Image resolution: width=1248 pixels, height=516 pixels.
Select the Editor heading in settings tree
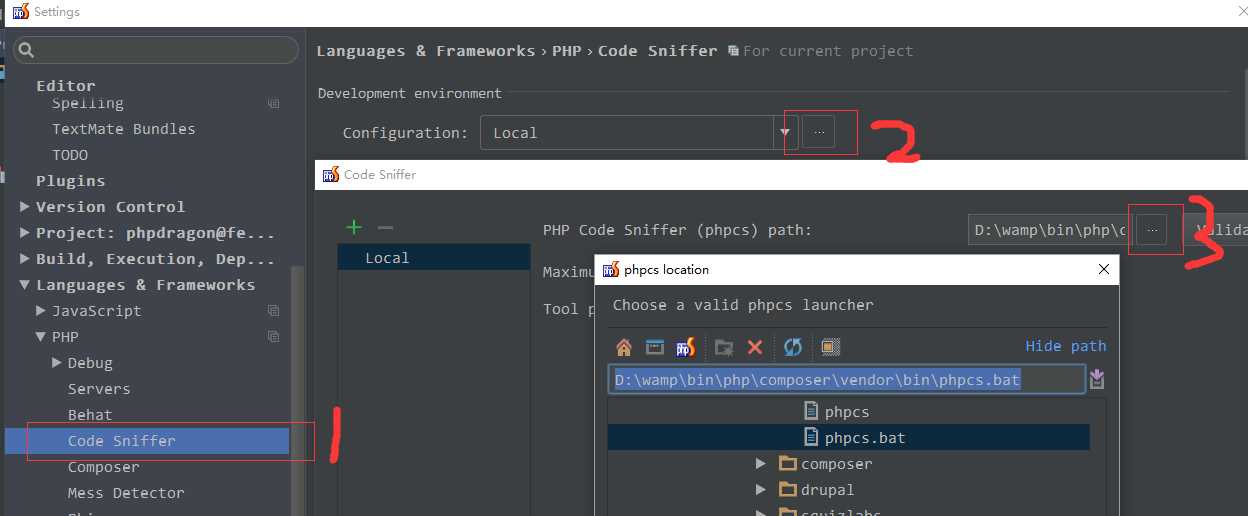(66, 86)
